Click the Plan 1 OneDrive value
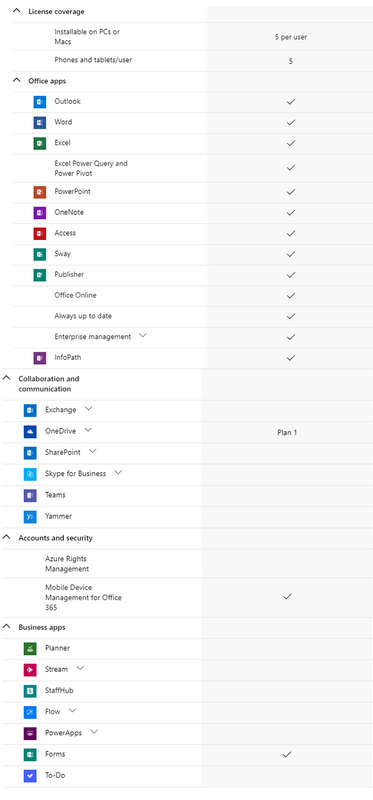Image resolution: width=373 pixels, height=800 pixels. [287, 433]
